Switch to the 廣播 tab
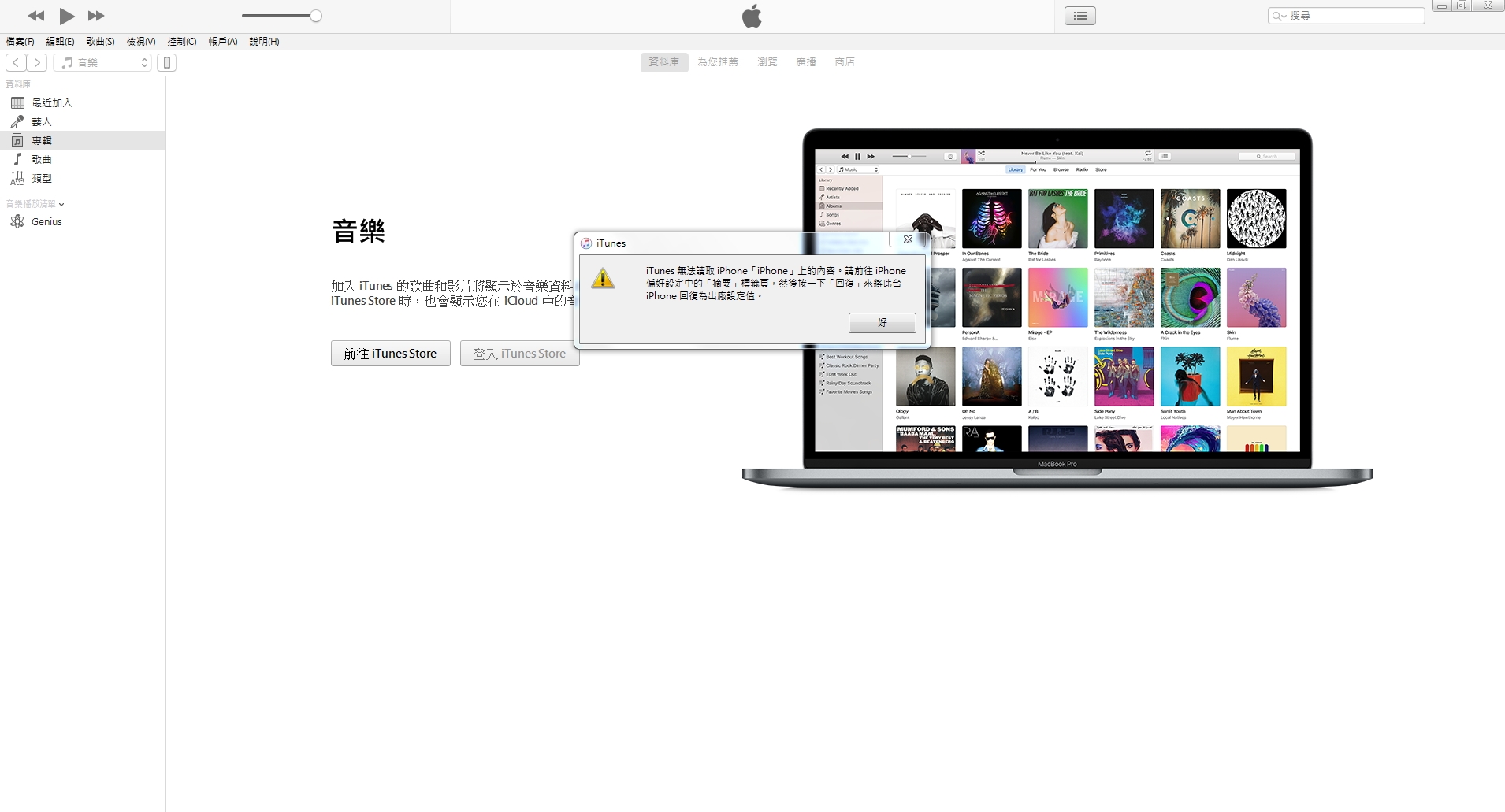The height and width of the screenshot is (812, 1505). tap(806, 62)
